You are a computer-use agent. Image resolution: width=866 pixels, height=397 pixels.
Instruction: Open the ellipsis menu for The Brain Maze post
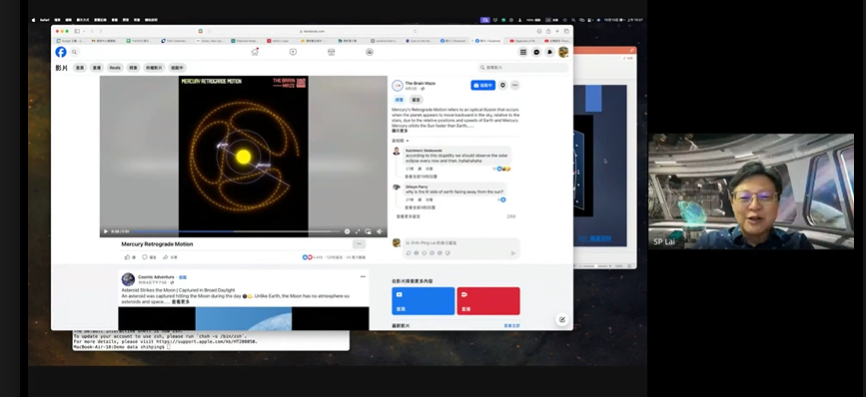tap(515, 85)
